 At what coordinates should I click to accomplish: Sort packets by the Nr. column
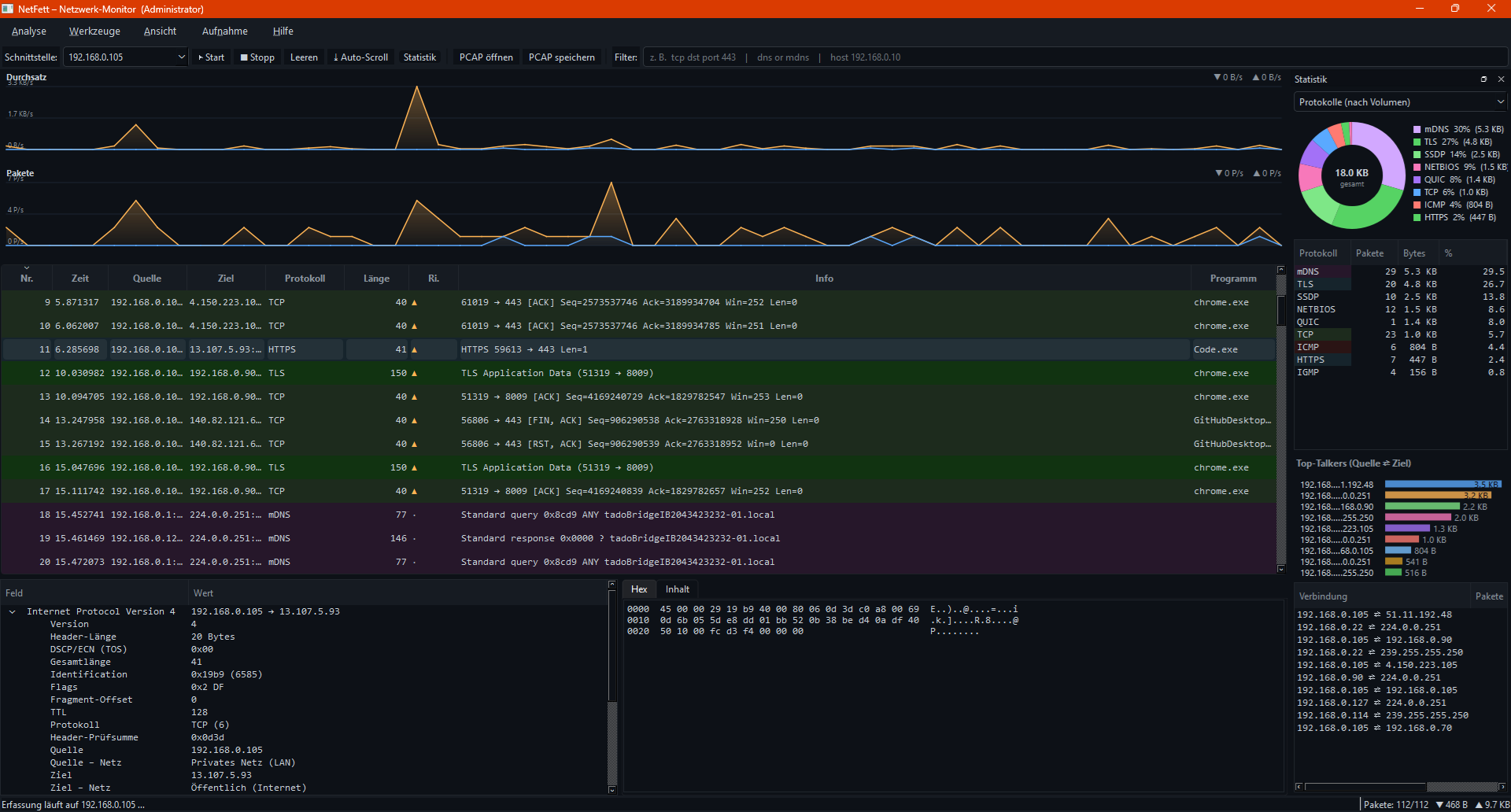tap(27, 279)
